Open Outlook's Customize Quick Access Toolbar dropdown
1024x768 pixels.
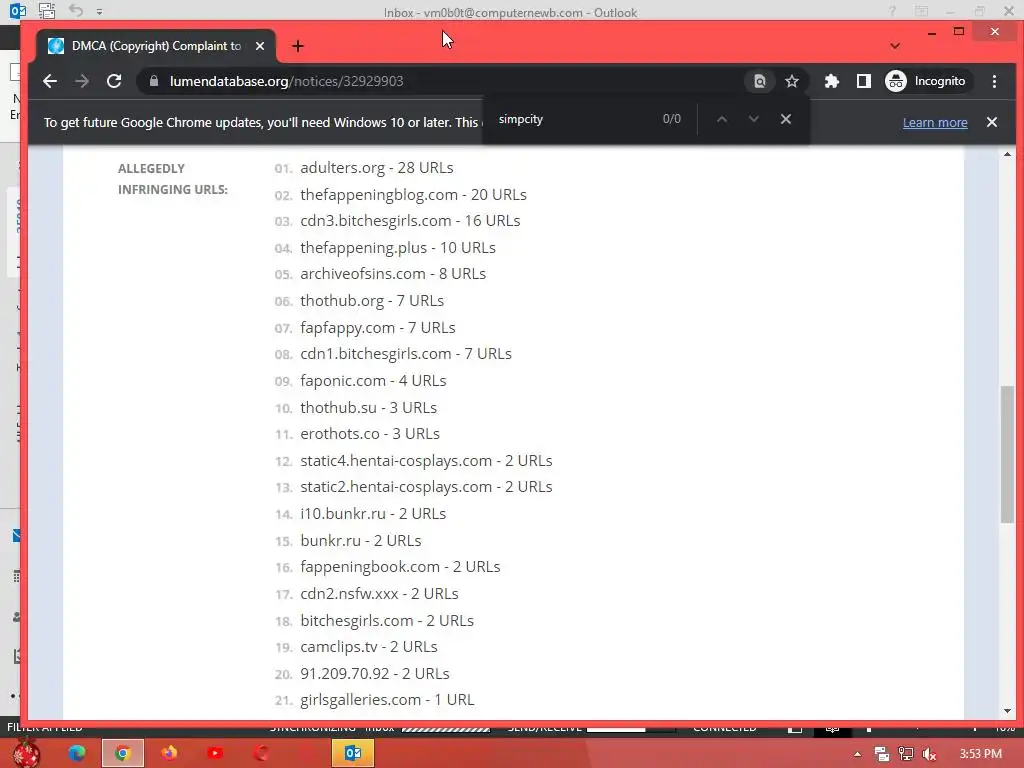pyautogui.click(x=99, y=12)
